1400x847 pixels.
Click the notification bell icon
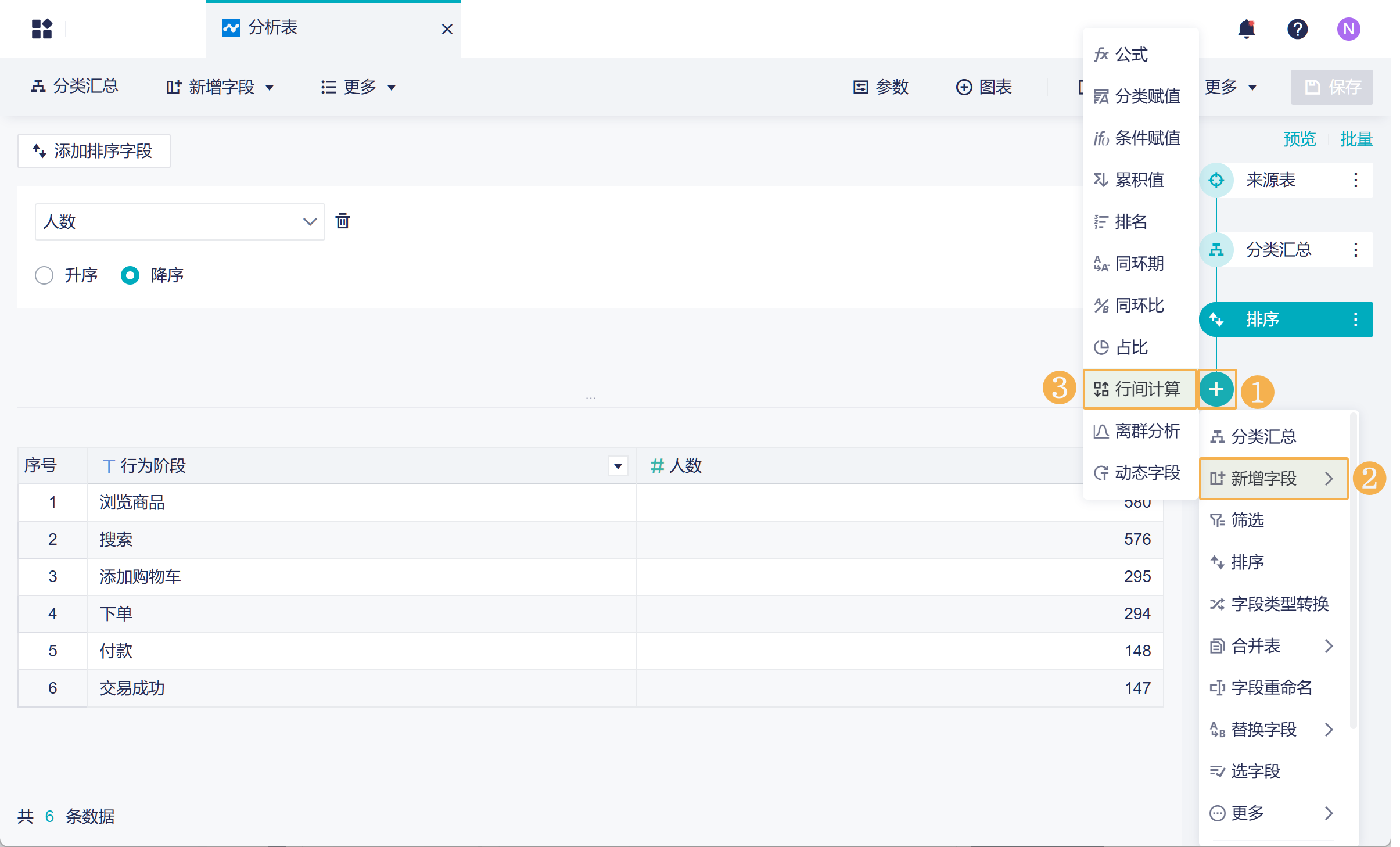click(x=1246, y=28)
